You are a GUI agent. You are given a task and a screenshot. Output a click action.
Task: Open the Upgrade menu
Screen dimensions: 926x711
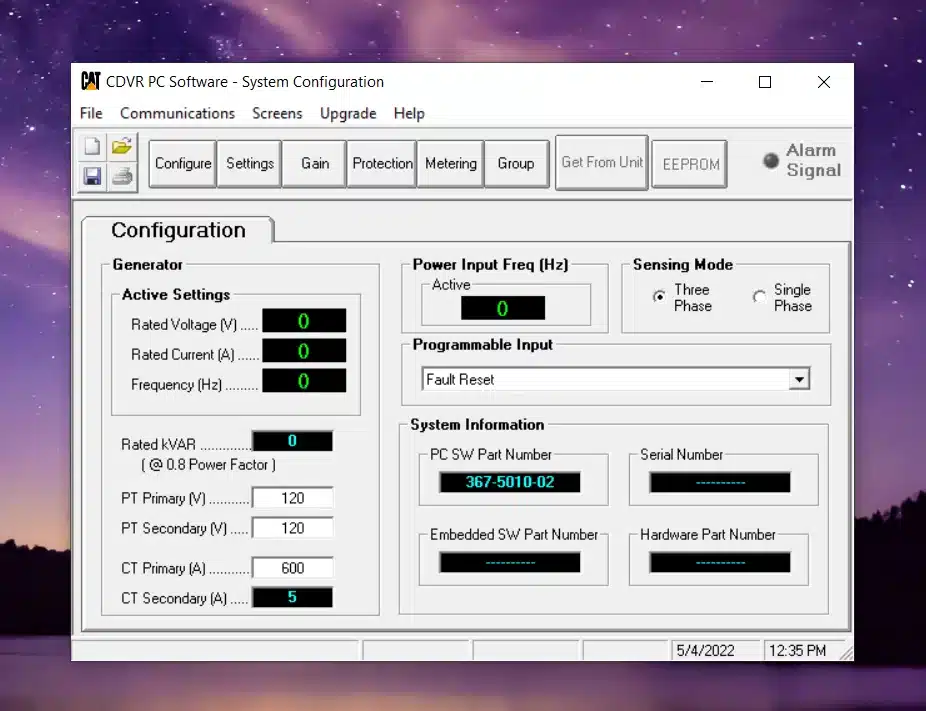click(x=348, y=113)
